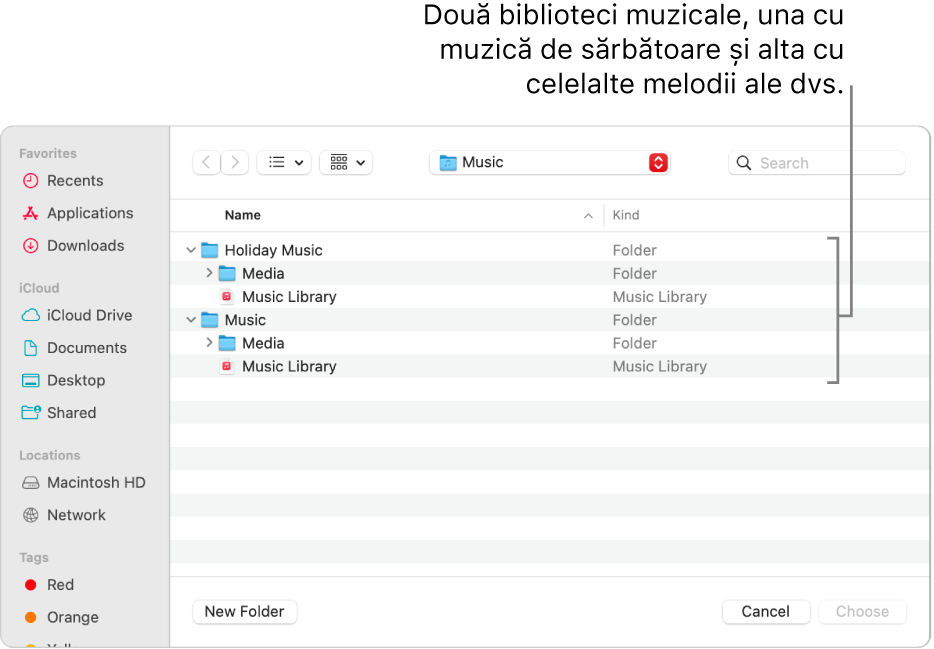Click the Music Library file icon under Holiday Music

(226, 297)
